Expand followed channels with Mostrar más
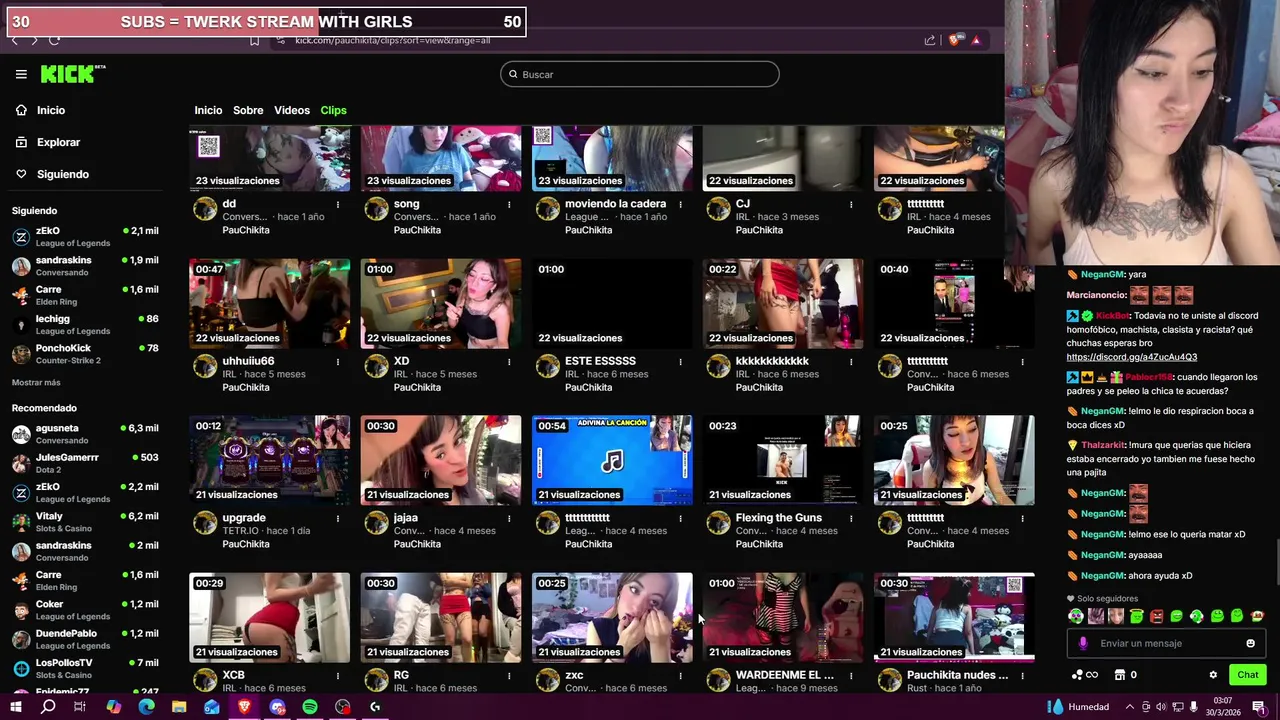The image size is (1280, 720). [36, 383]
